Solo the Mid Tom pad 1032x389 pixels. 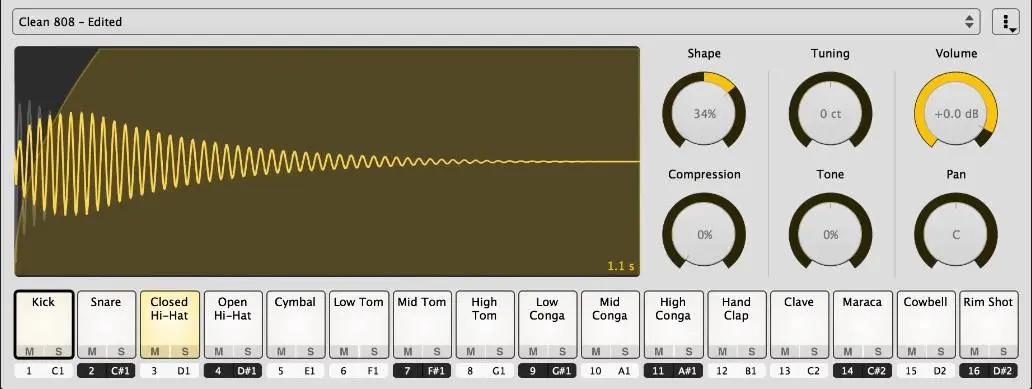[437, 351]
